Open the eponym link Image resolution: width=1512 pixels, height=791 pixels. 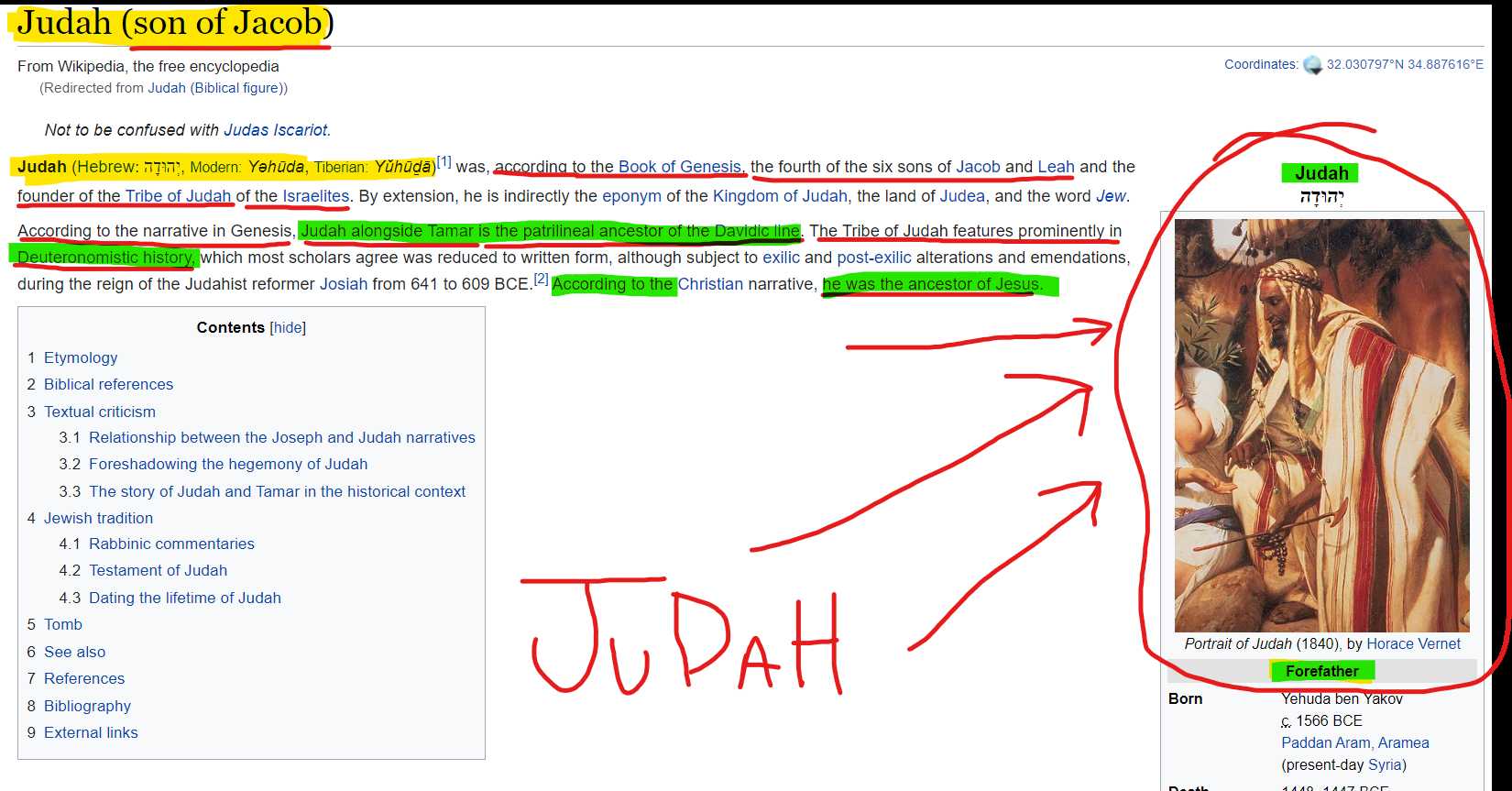pyautogui.click(x=631, y=196)
